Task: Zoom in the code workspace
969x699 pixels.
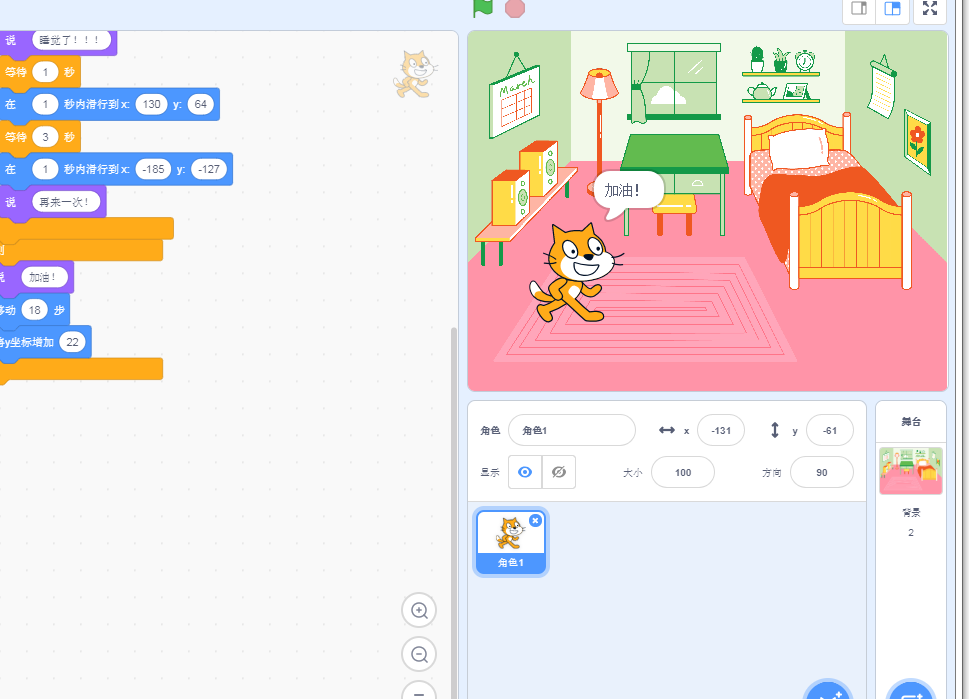Action: [419, 611]
